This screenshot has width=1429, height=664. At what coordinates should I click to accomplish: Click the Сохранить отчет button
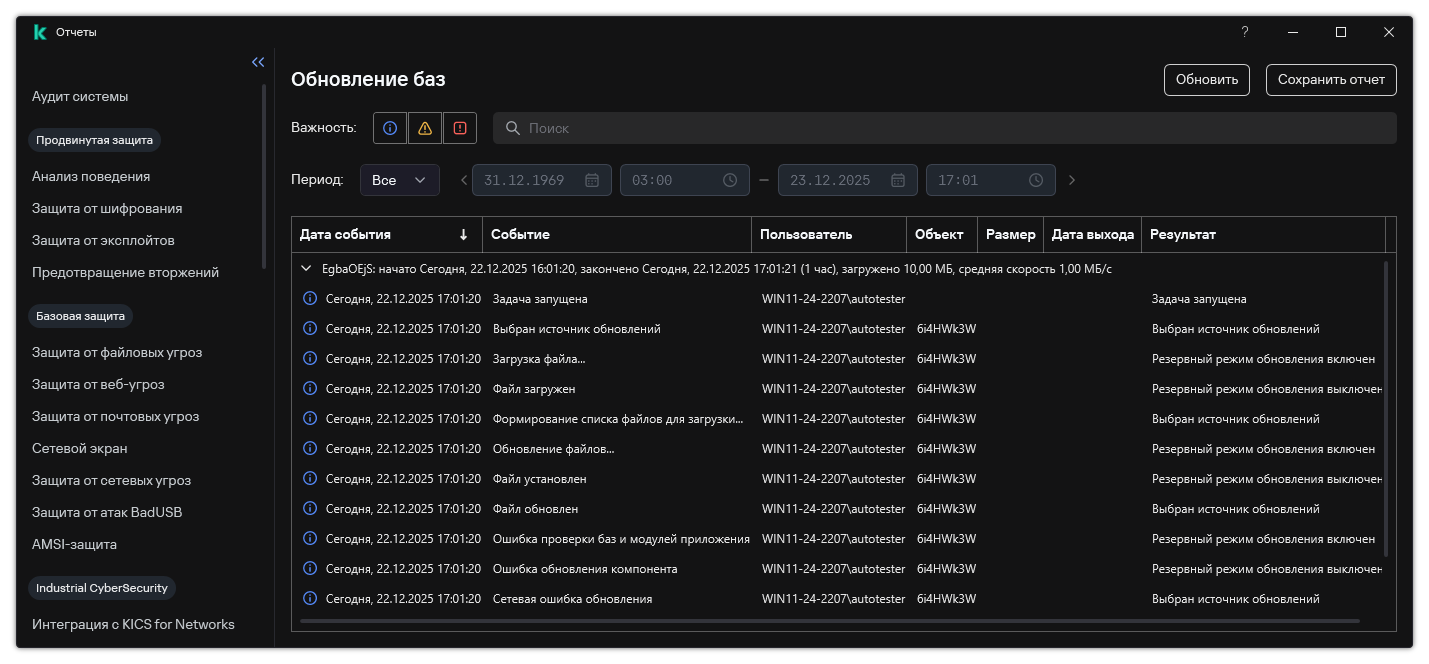click(x=1331, y=80)
